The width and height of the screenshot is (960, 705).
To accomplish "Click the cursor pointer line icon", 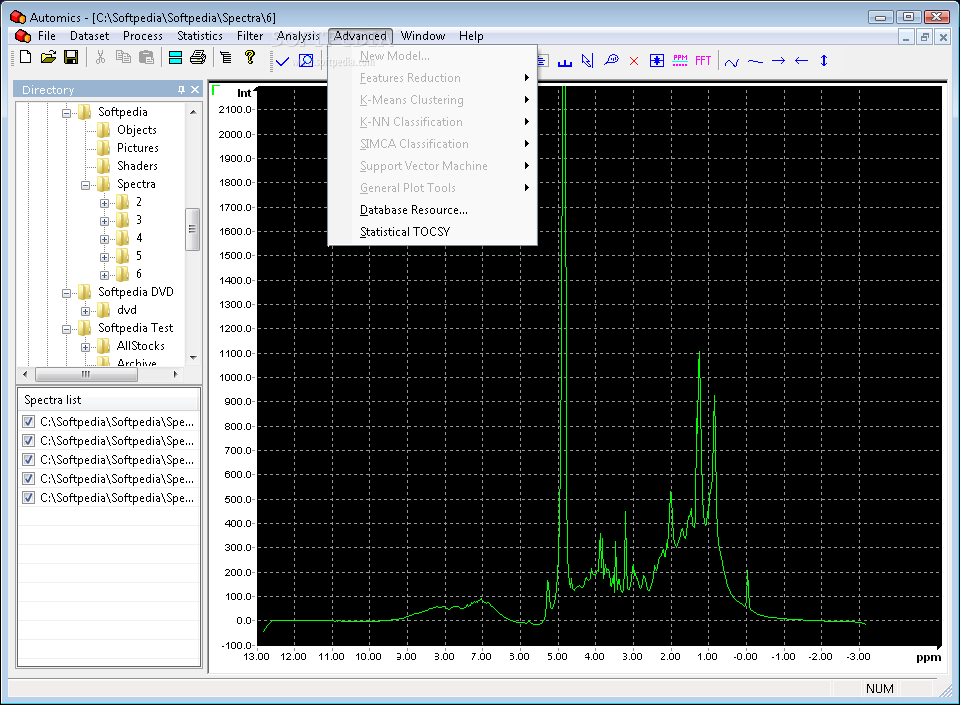I will (588, 61).
